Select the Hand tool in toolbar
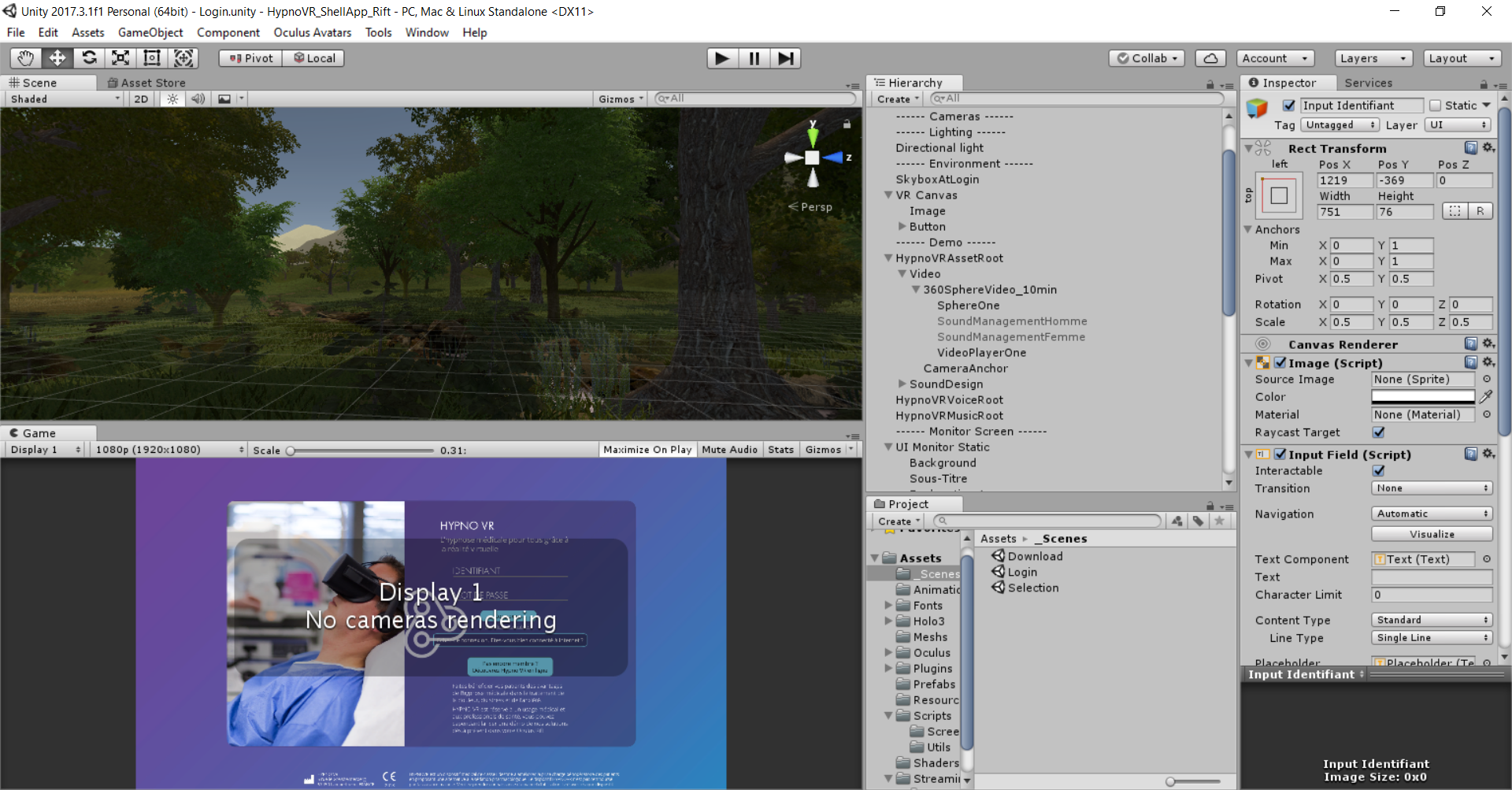The height and width of the screenshot is (790, 1512). pos(26,58)
